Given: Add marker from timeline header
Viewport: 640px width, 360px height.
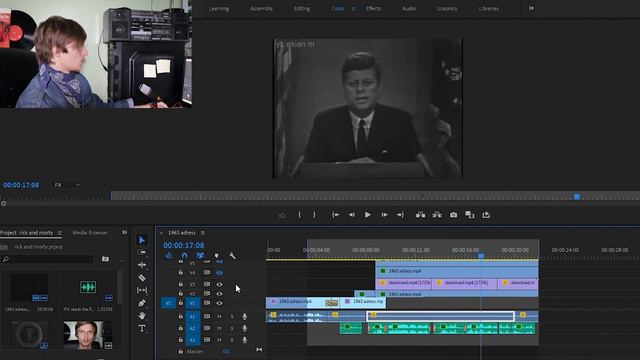Looking at the screenshot, I should (x=216, y=256).
